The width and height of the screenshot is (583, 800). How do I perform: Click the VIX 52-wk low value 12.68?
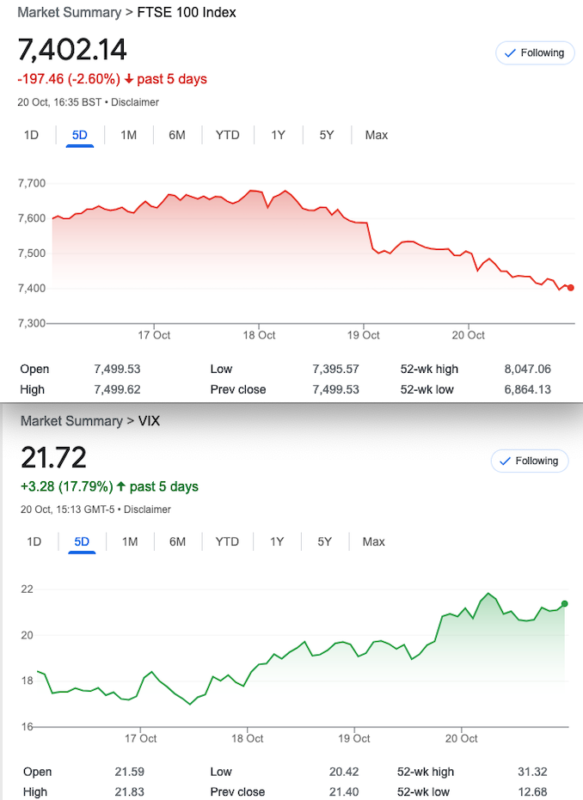click(533, 792)
